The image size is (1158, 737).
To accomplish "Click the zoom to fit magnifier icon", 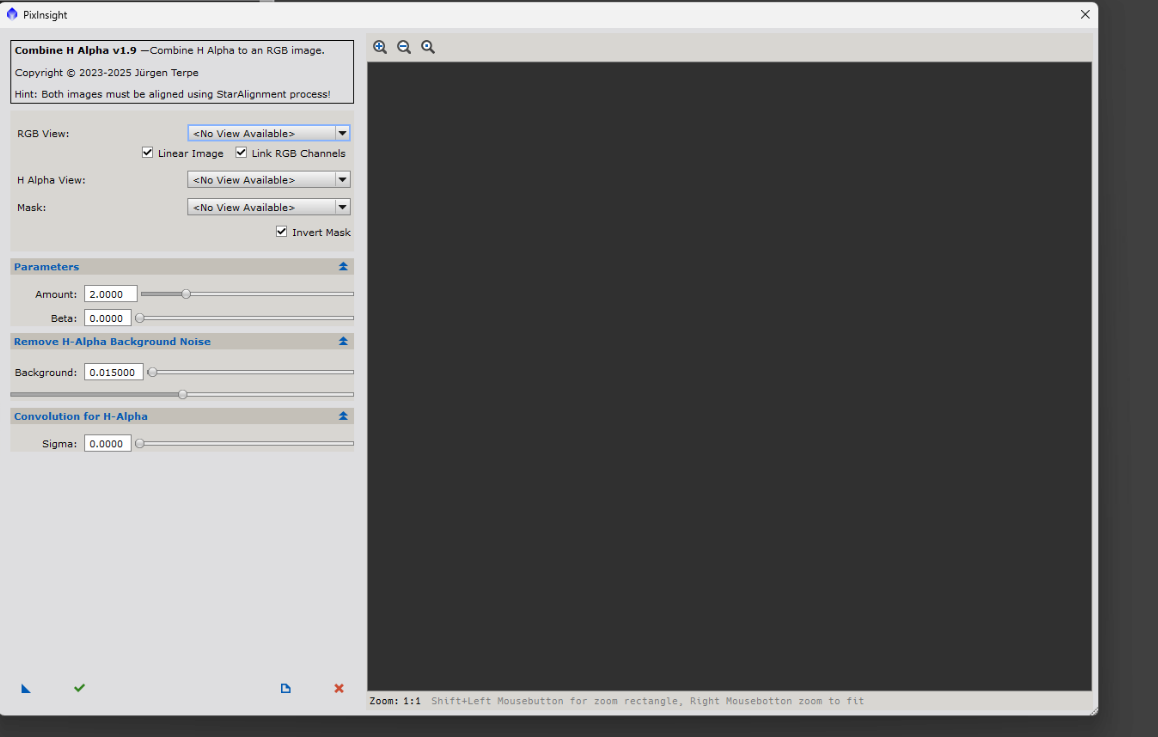I will coord(428,47).
